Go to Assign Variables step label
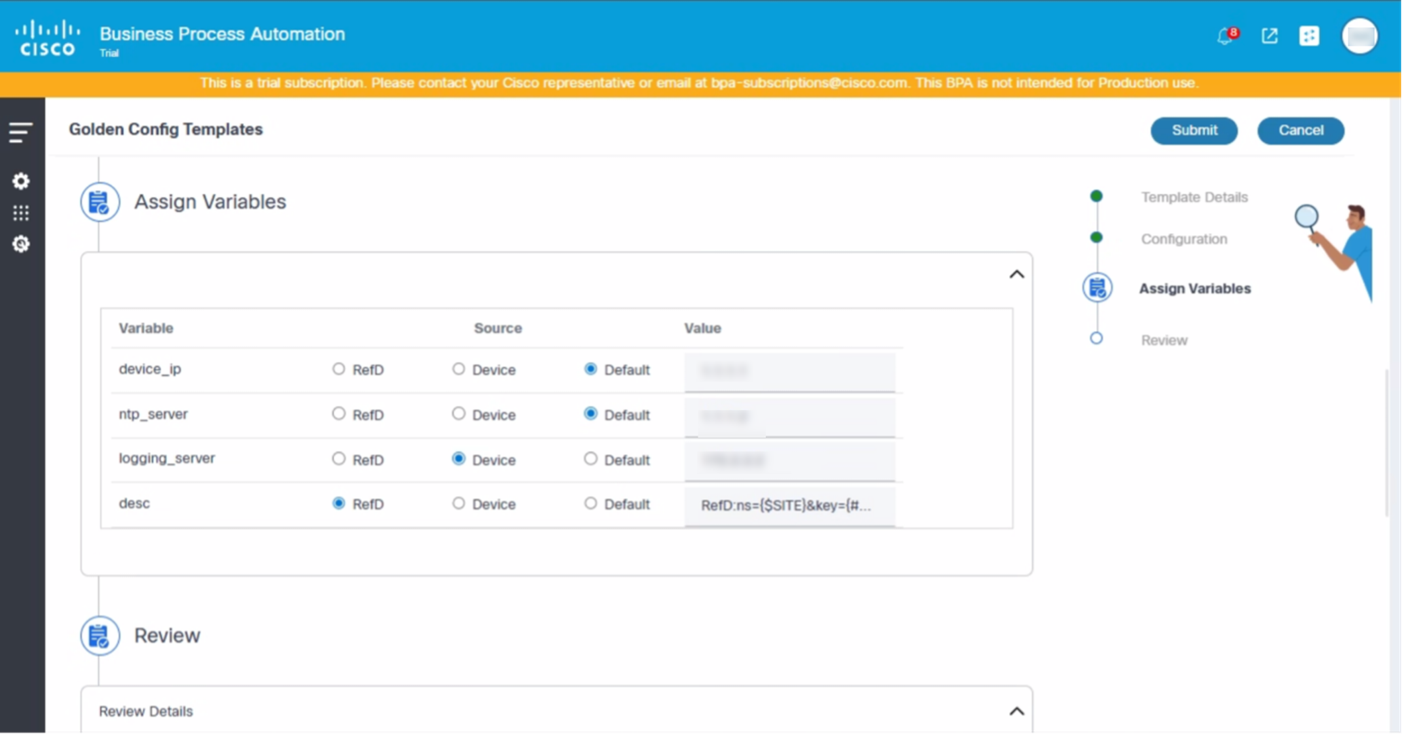The width and height of the screenshot is (1404, 737). 1195,288
